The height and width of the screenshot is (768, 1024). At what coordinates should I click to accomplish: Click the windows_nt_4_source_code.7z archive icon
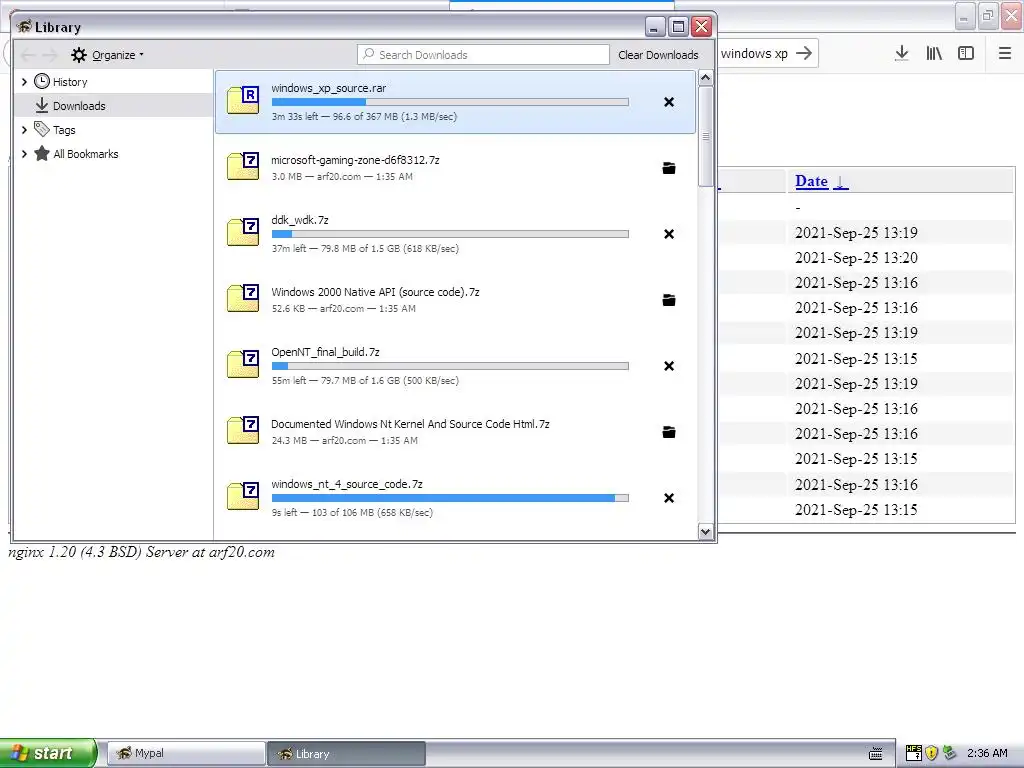(x=243, y=496)
